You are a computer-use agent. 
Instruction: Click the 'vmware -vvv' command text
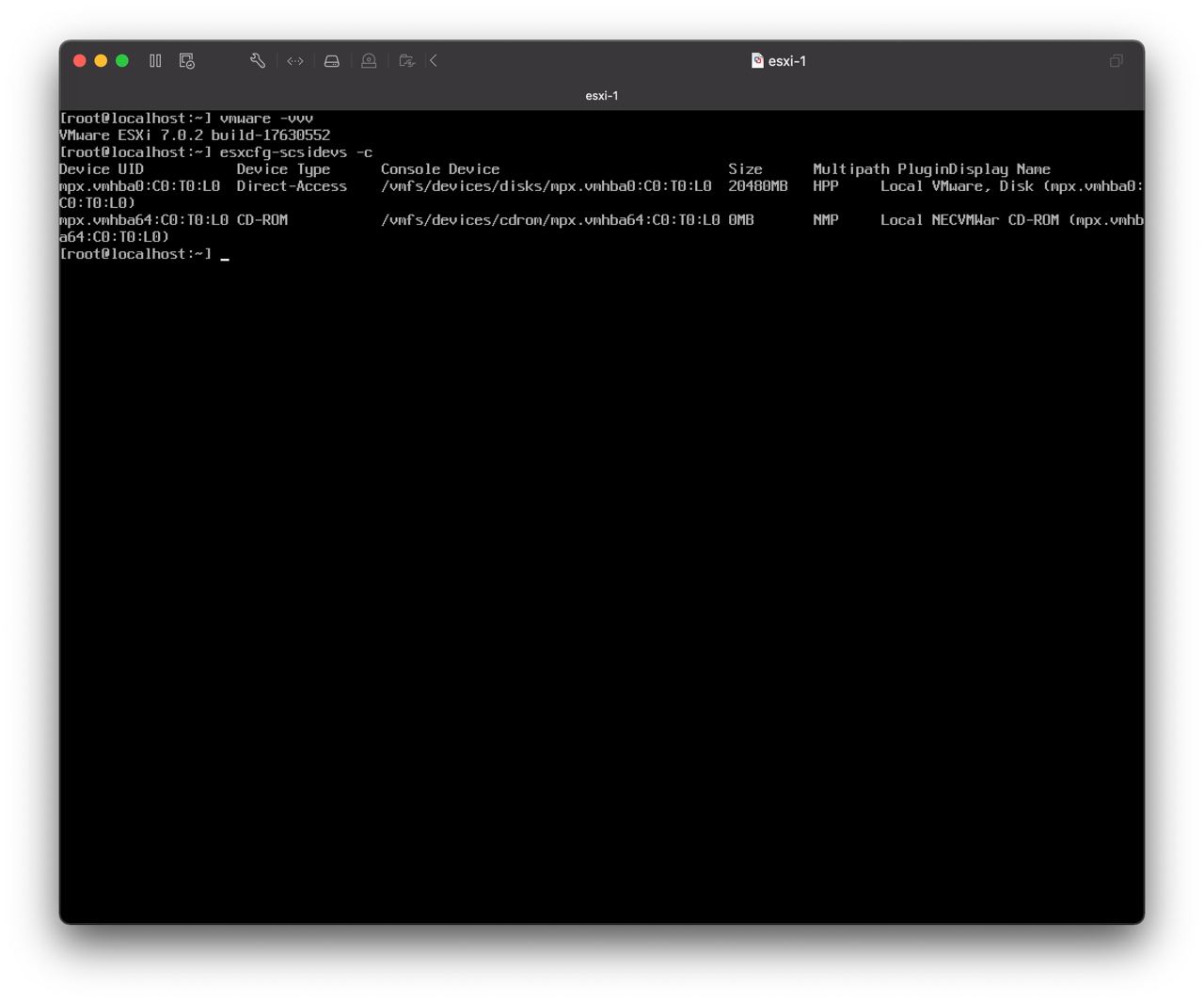point(266,119)
